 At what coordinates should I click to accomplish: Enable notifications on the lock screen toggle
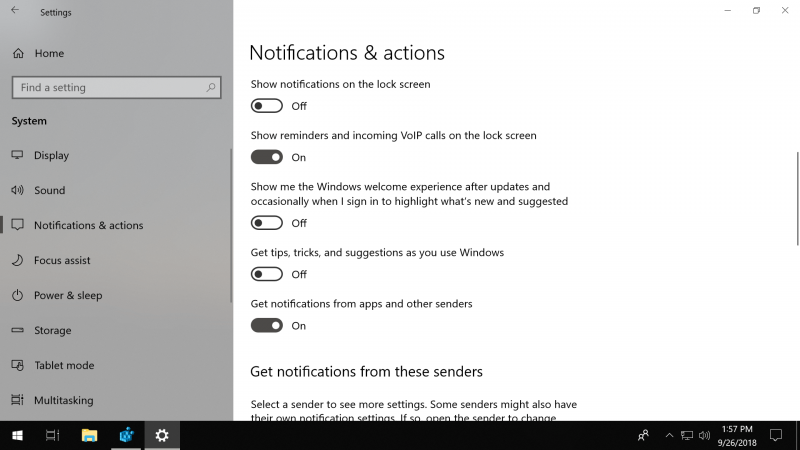tap(266, 106)
